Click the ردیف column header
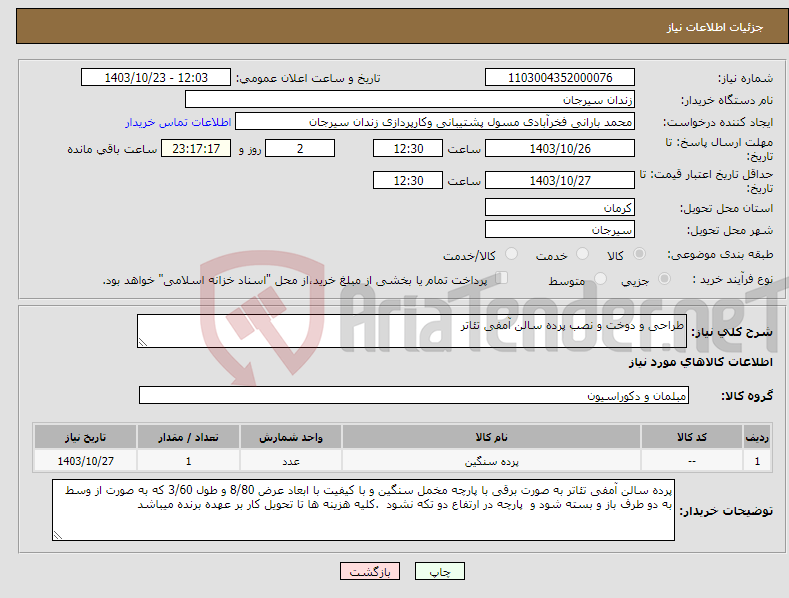 tap(757, 437)
